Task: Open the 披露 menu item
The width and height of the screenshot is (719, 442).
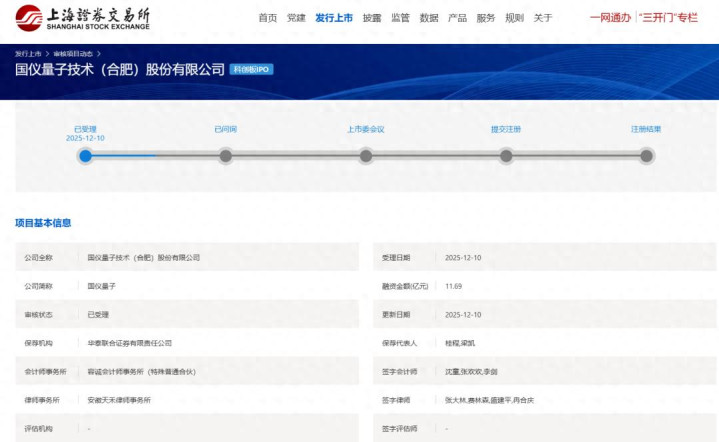Action: [x=372, y=18]
